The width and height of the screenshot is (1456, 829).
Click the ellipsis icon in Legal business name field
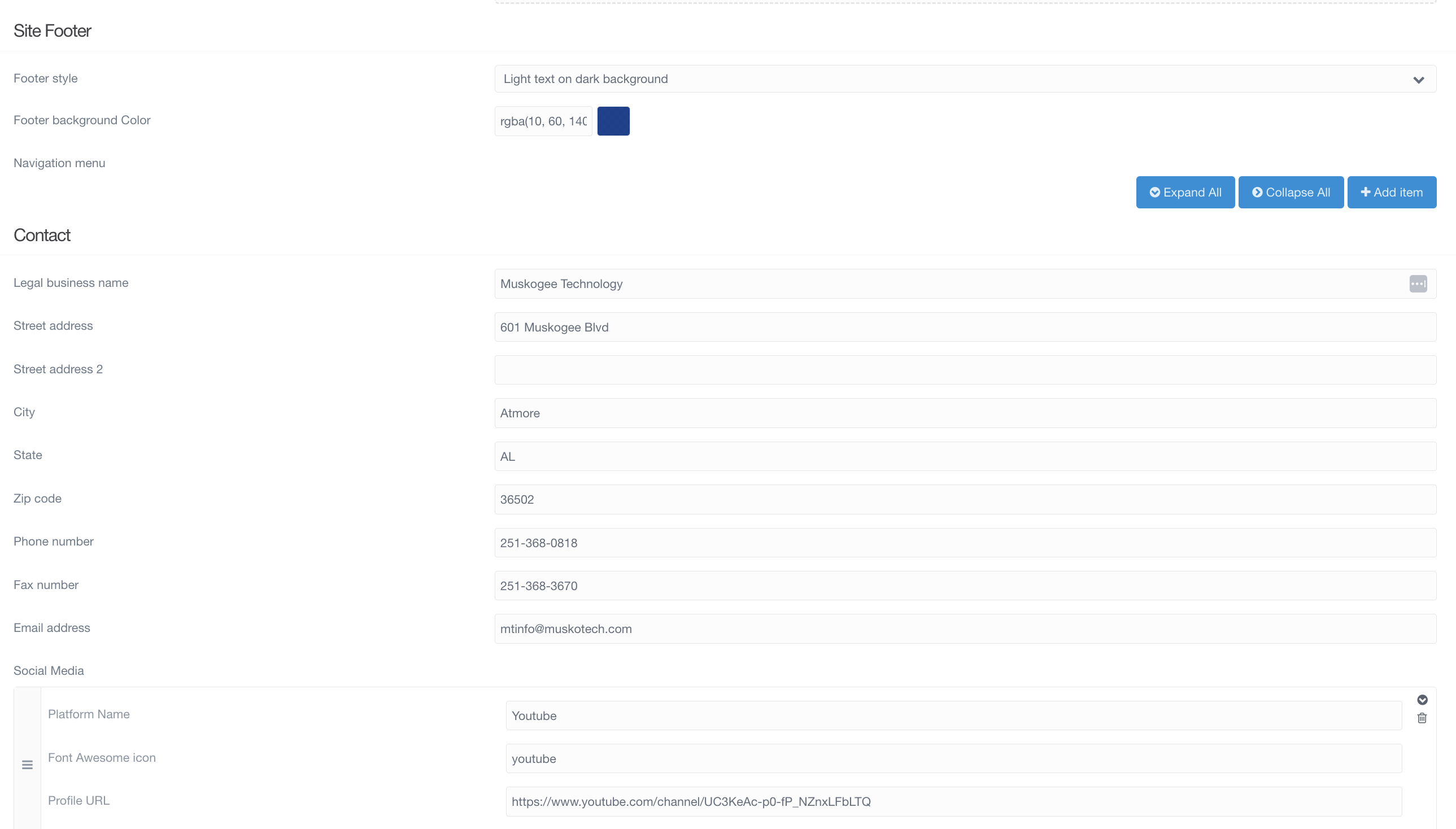(x=1418, y=284)
